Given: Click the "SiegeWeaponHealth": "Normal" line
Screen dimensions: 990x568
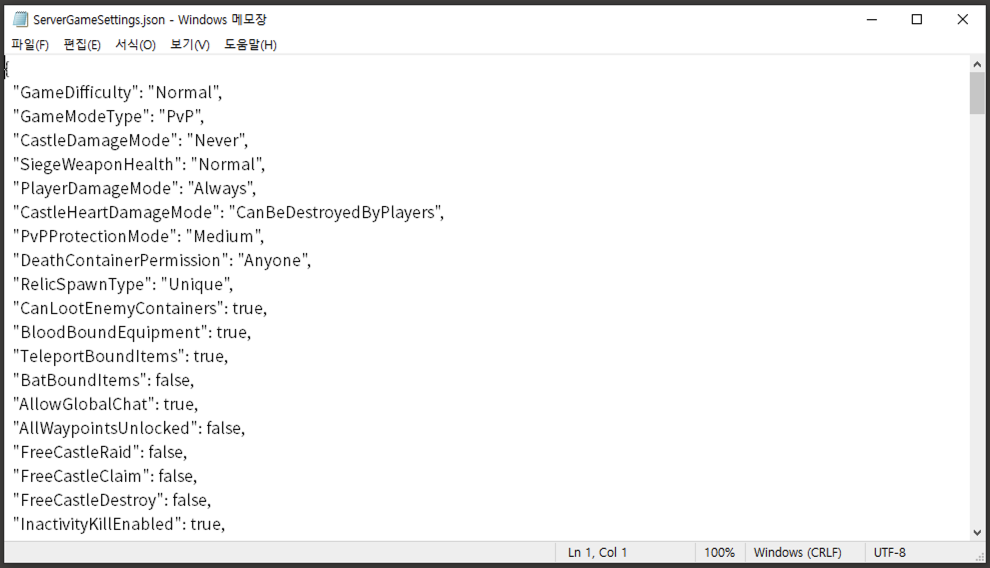Looking at the screenshot, I should (139, 165).
